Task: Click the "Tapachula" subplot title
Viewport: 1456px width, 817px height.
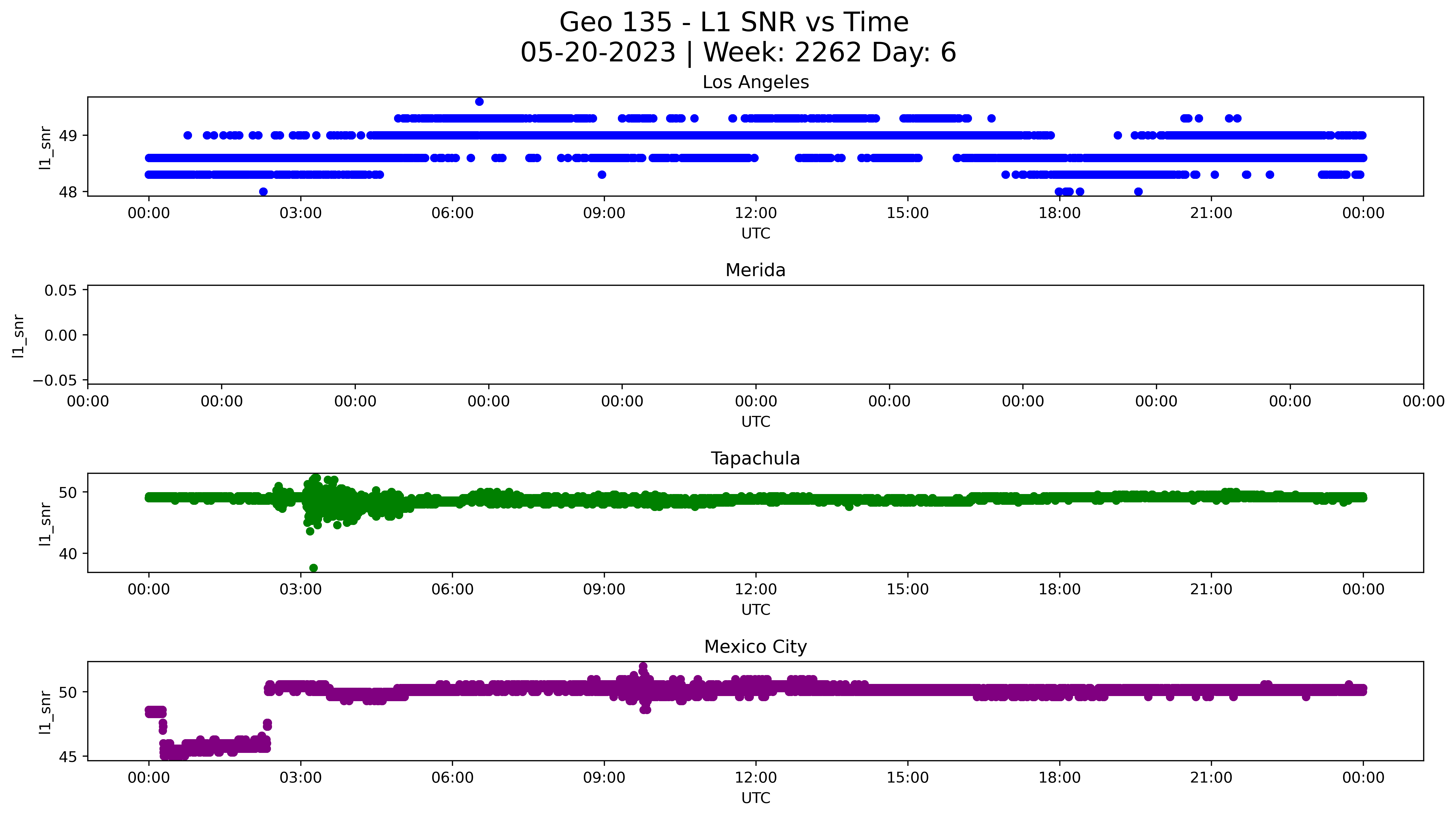Action: [756, 458]
